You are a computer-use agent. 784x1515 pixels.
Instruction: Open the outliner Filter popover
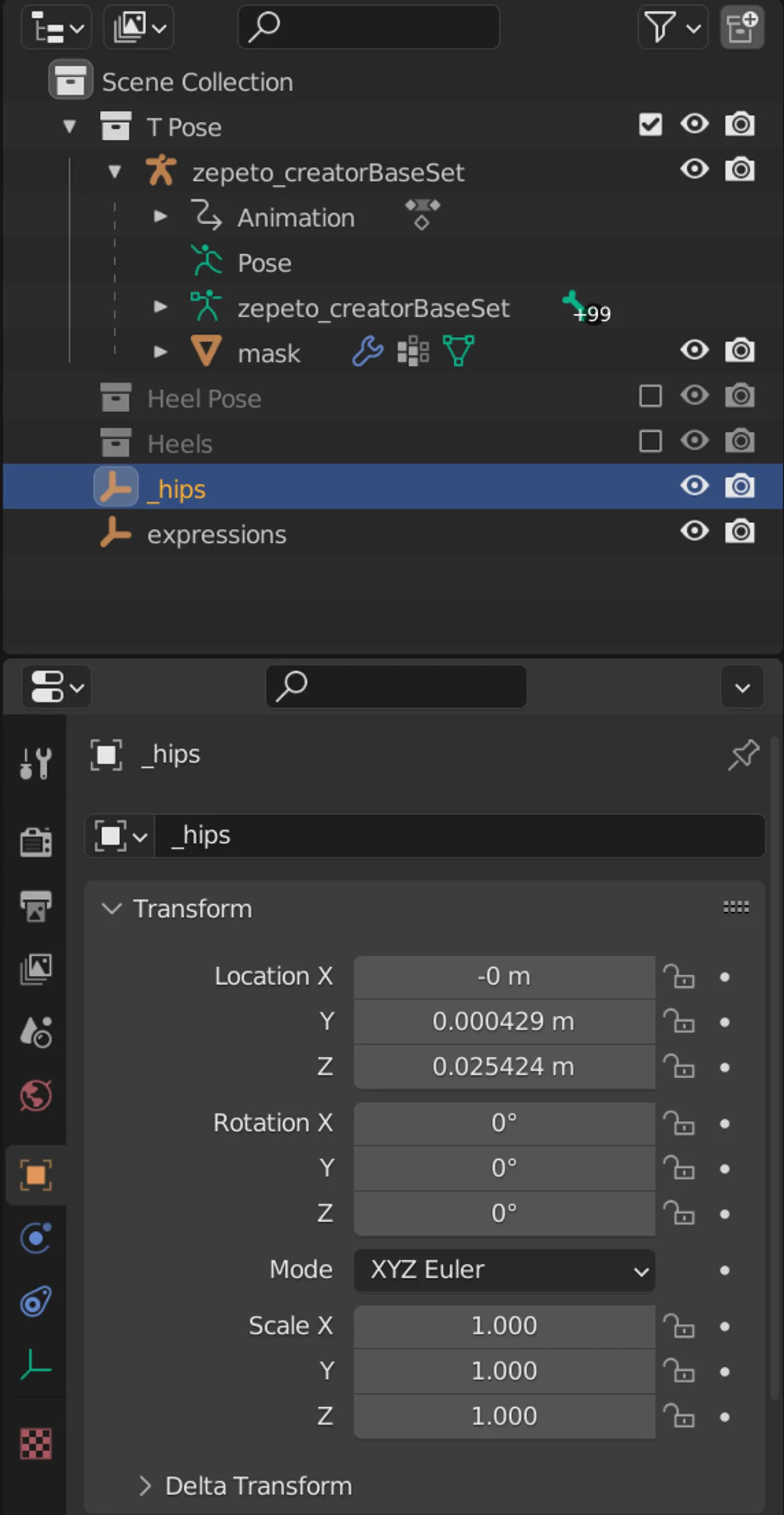coord(673,28)
